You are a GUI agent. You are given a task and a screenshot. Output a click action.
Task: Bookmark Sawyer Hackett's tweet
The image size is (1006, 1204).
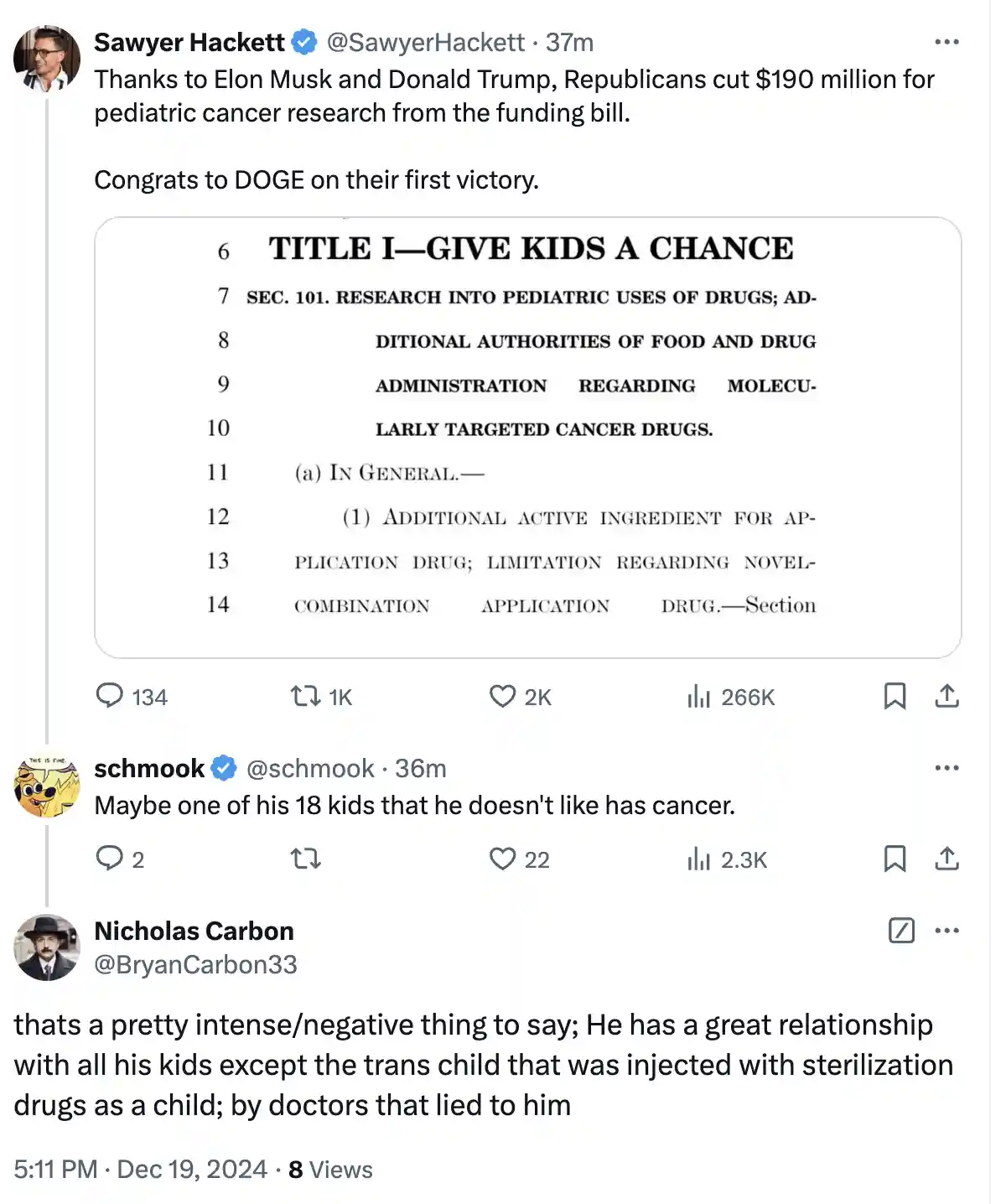pos(895,696)
